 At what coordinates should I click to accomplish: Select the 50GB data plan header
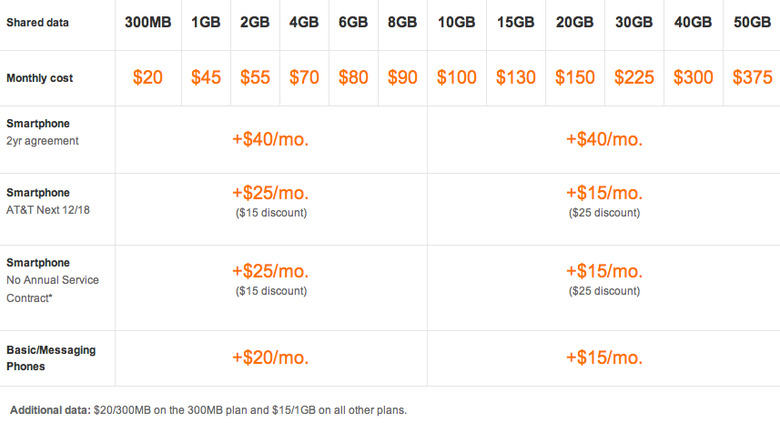pyautogui.click(x=752, y=22)
